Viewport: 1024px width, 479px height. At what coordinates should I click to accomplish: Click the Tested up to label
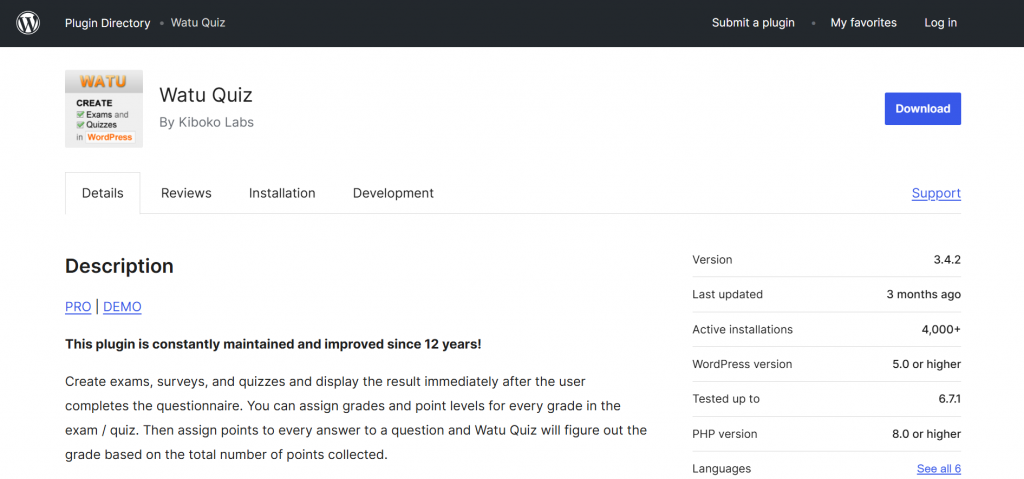coord(726,399)
